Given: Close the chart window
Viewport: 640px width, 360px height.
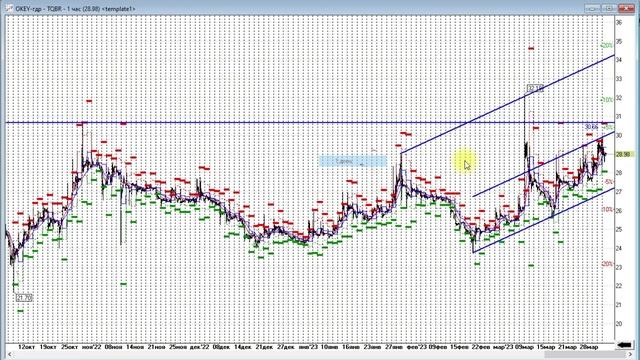Looking at the screenshot, I should coord(626,8).
